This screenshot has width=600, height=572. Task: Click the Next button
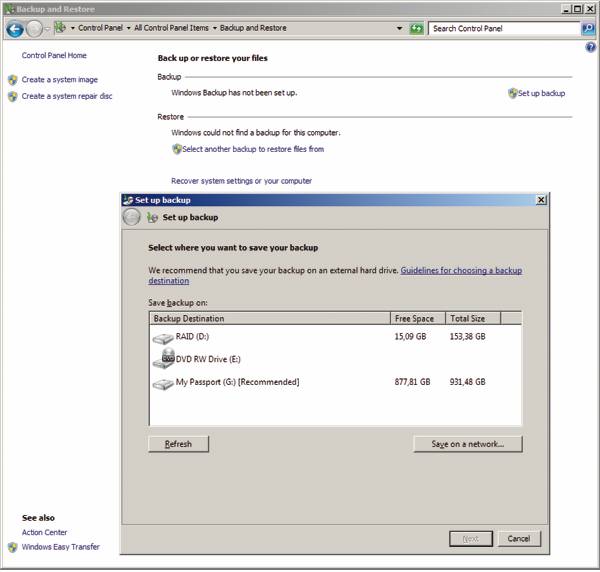[471, 539]
